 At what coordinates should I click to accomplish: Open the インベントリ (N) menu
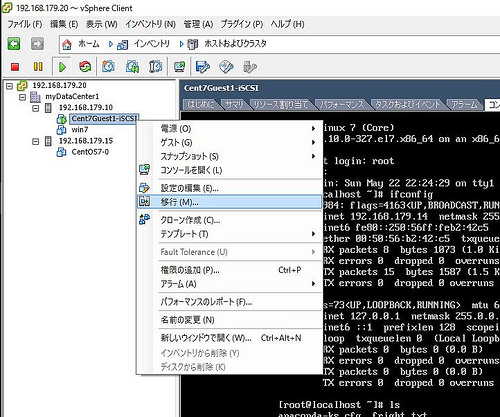pos(150,24)
